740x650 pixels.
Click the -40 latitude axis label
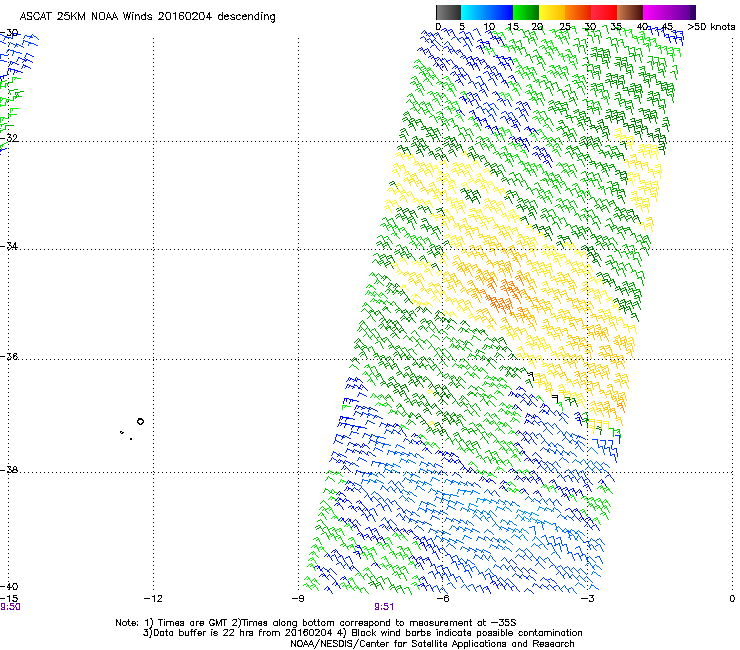click(x=9, y=586)
